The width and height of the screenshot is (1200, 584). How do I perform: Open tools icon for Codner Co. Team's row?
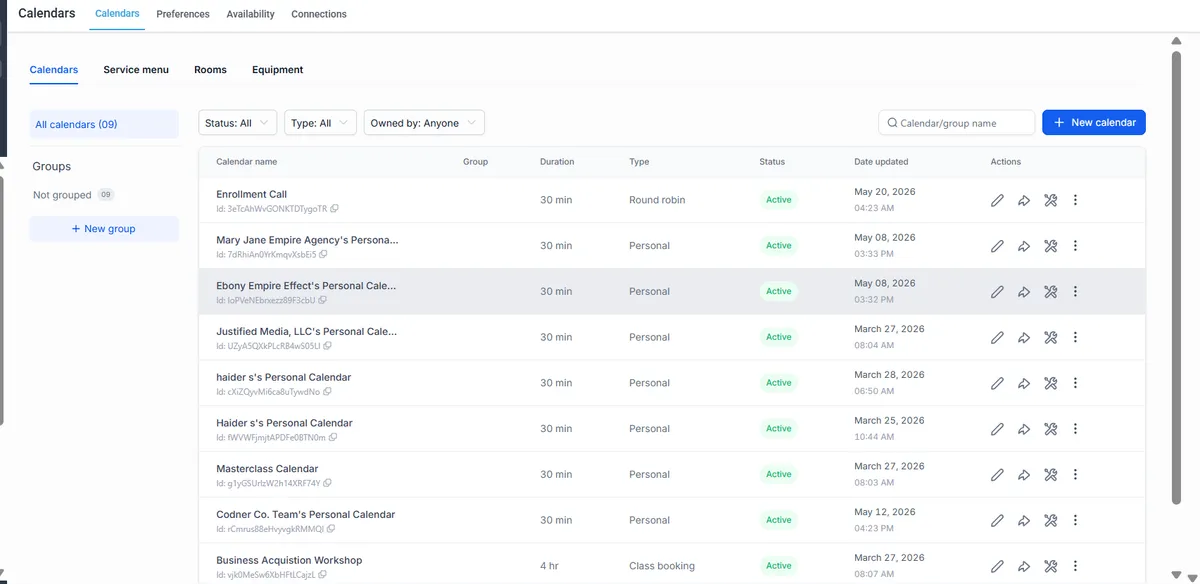coord(1050,521)
